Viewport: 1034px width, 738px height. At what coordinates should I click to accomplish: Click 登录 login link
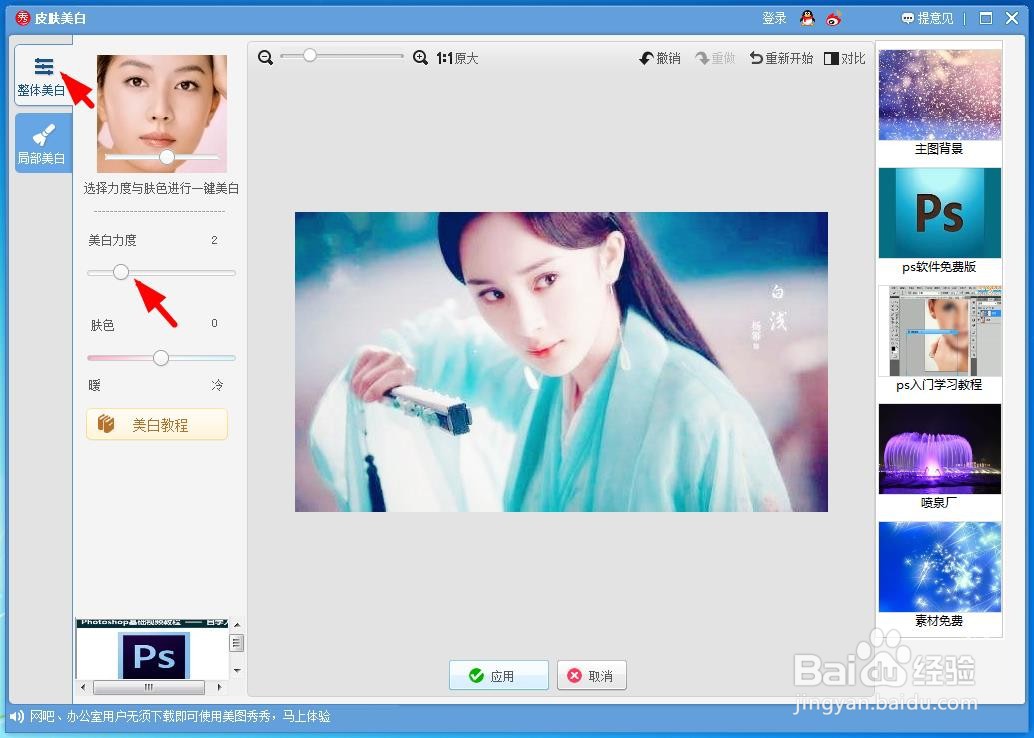coord(774,18)
